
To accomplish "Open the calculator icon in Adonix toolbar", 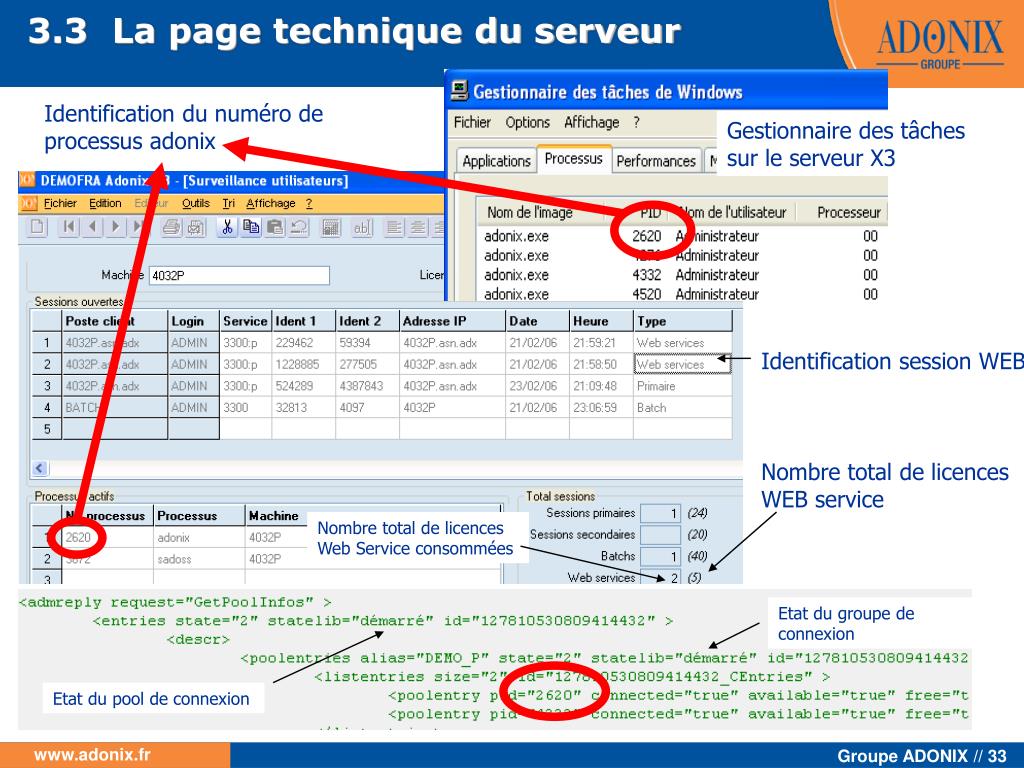I will tap(331, 227).
